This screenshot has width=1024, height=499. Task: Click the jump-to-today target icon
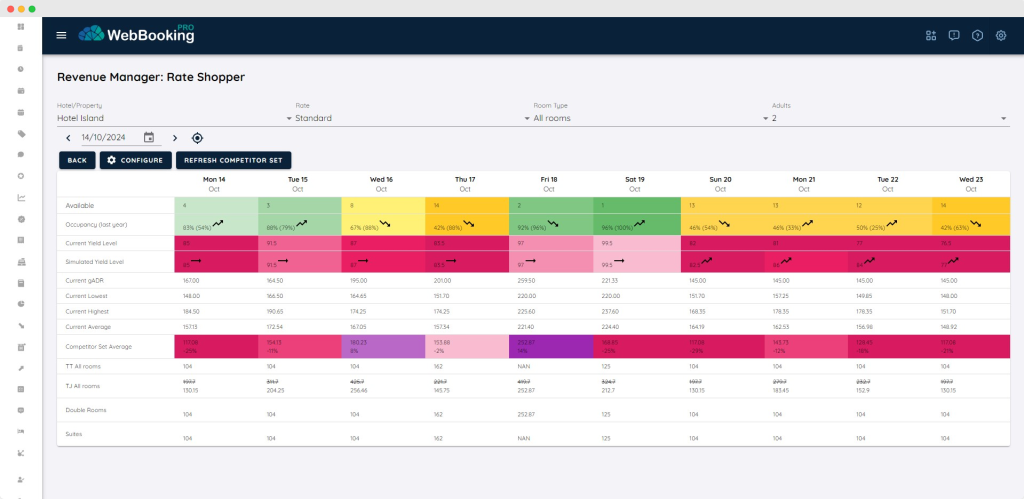197,138
